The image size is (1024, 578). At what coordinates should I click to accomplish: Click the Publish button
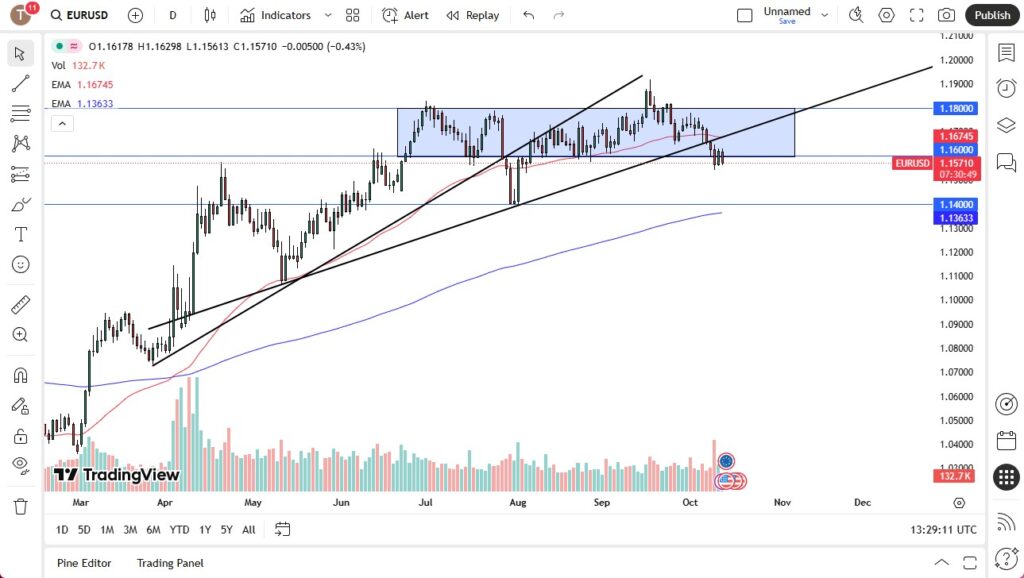coord(992,15)
